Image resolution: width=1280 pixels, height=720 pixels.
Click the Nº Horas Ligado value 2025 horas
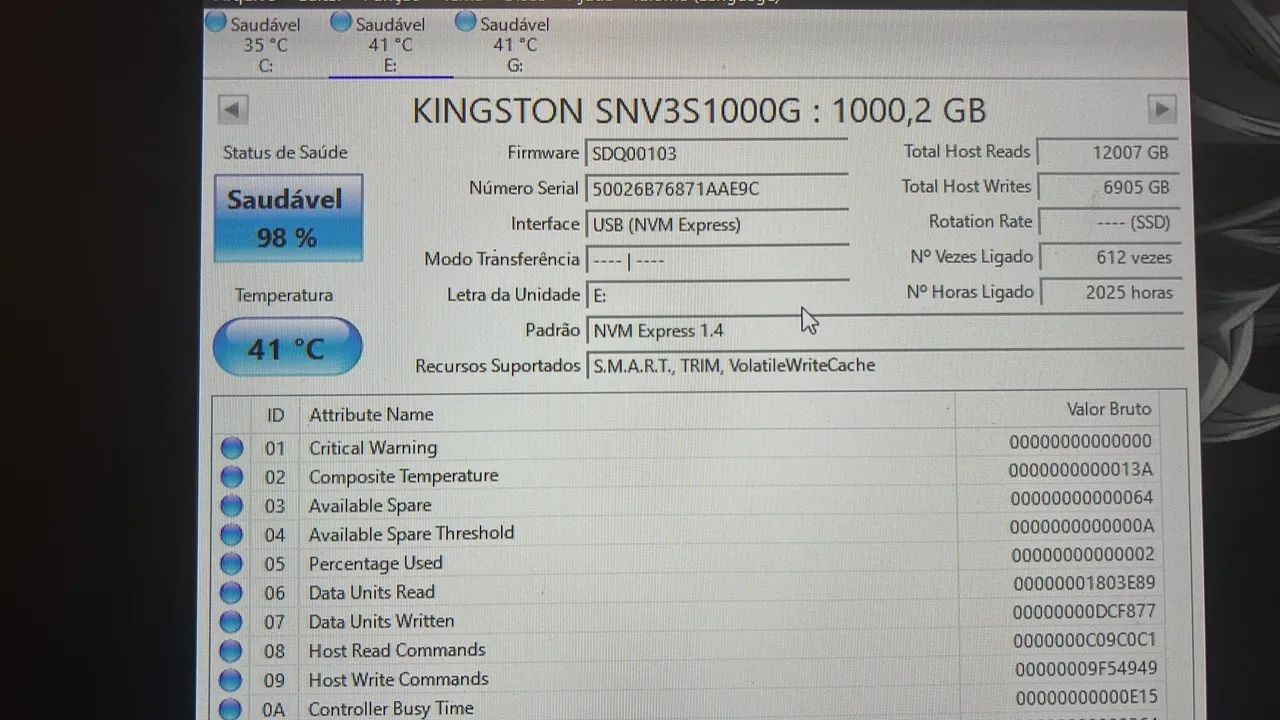(x=1111, y=293)
